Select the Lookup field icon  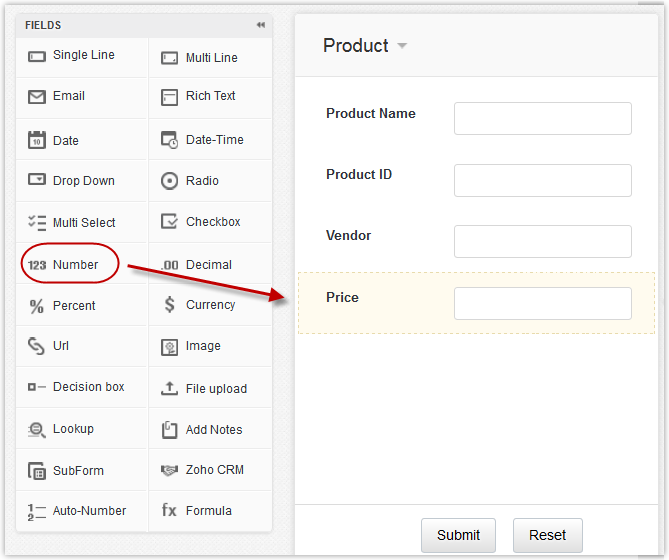[37, 429]
